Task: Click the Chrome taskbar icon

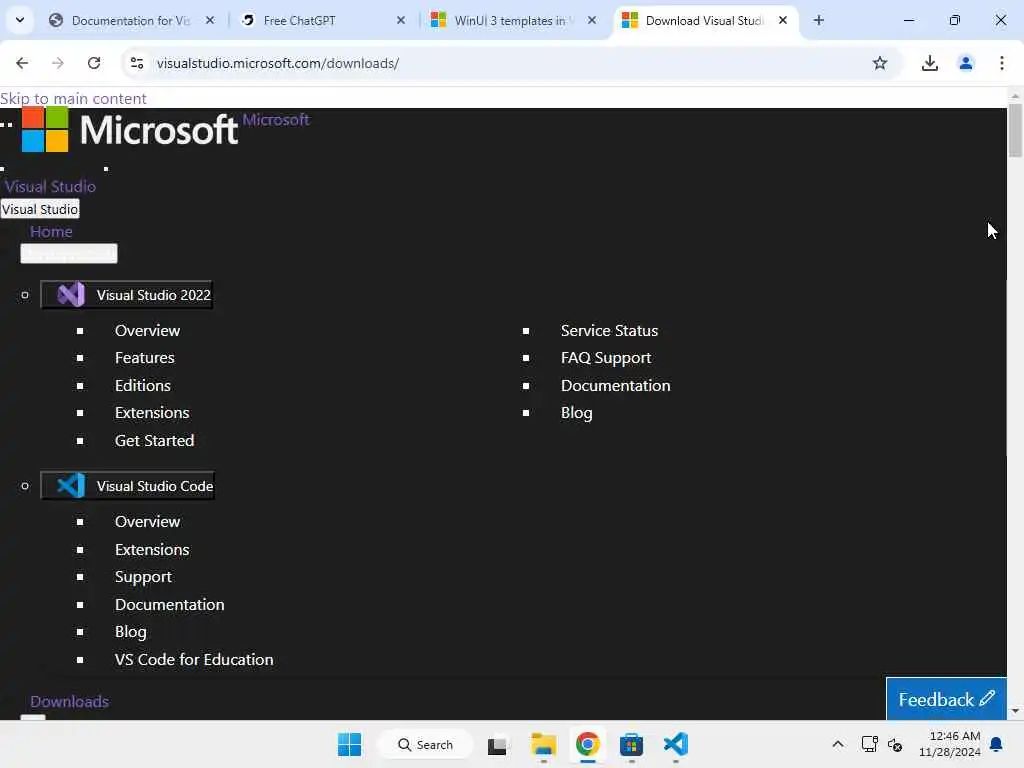Action: click(587, 744)
